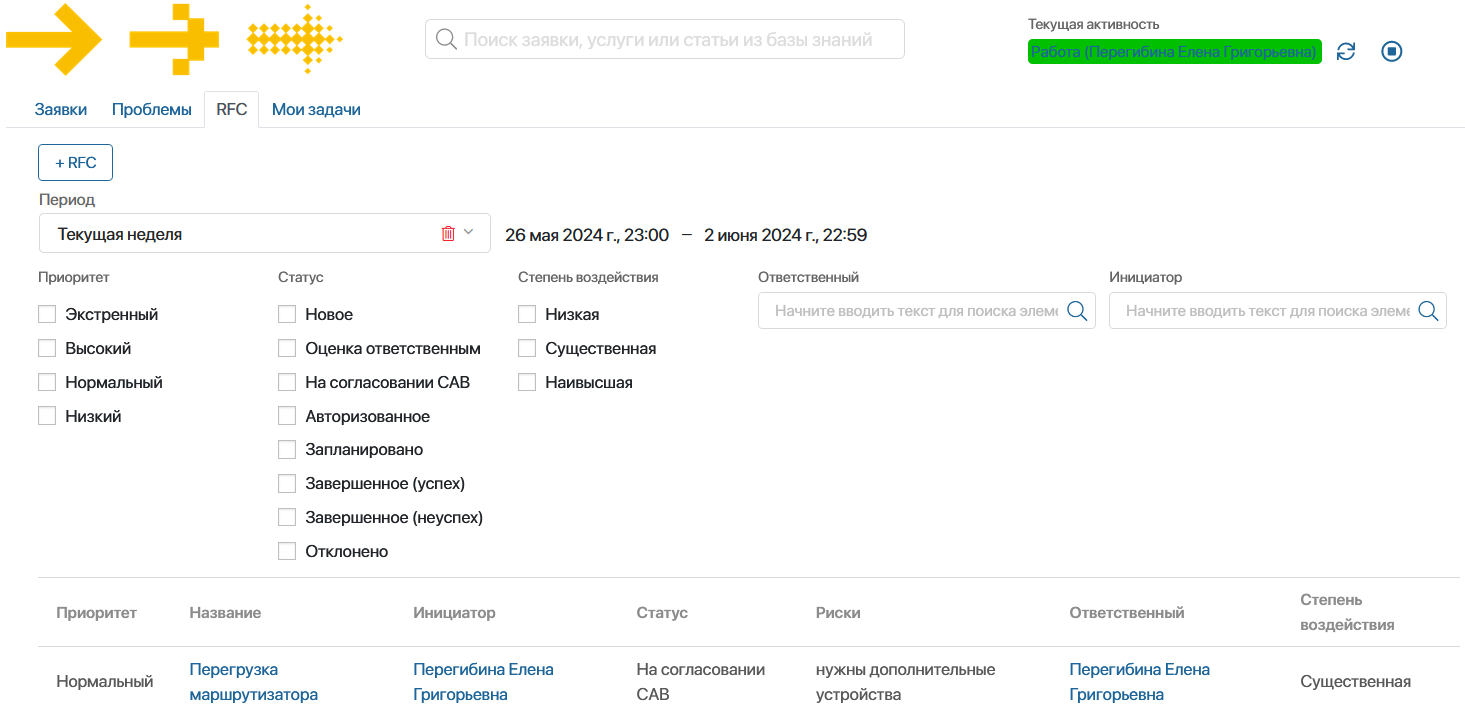
Task: Click the Название column header
Action: pyautogui.click(x=225, y=613)
